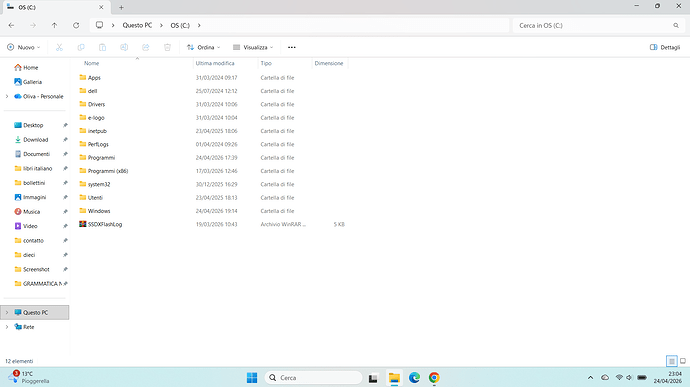The image size is (690, 387).
Task: Click the OneDrive cloud tray icon
Action: [x=605, y=377]
